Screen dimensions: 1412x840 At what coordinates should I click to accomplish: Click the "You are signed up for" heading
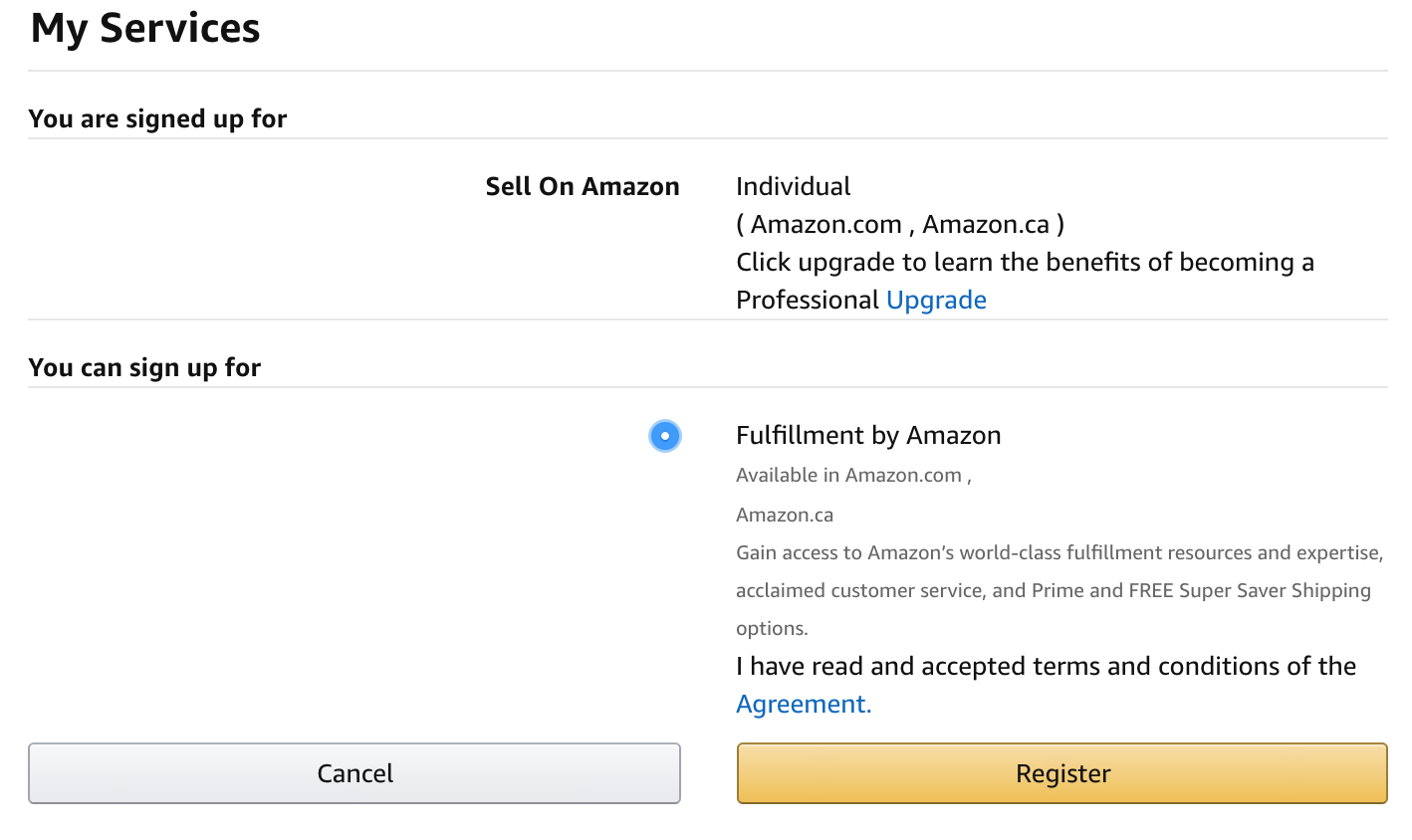[x=157, y=119]
